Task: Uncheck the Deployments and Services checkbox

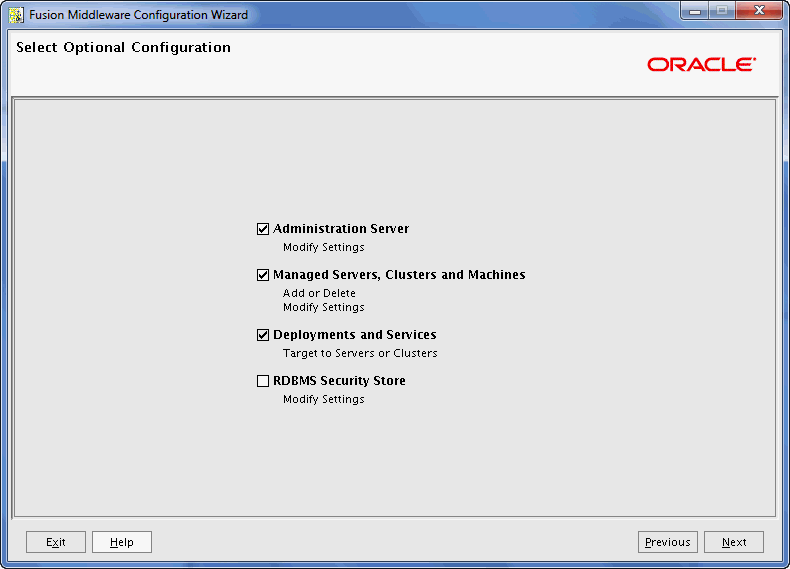Action: 263,335
